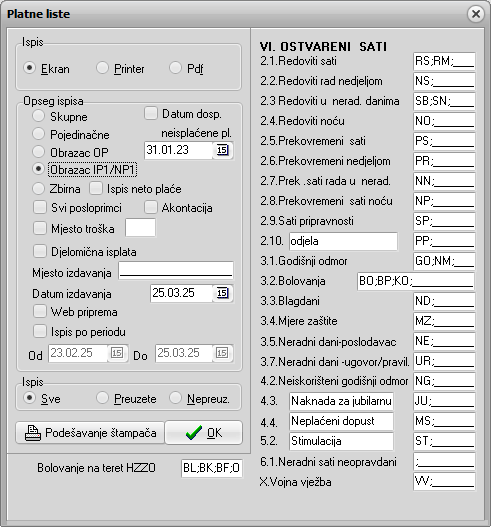Edit Godišnji odmor GO;NM field
Viewport: 491px width, 527px height.
(444, 261)
